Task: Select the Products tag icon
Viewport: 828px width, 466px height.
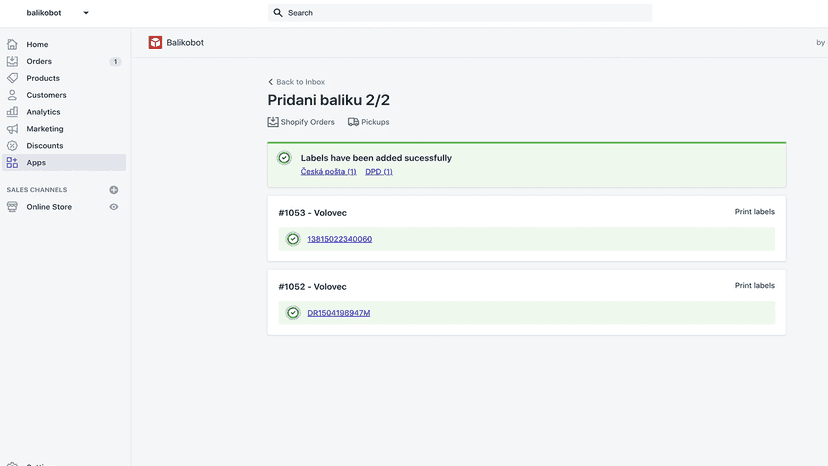Action: [12, 78]
